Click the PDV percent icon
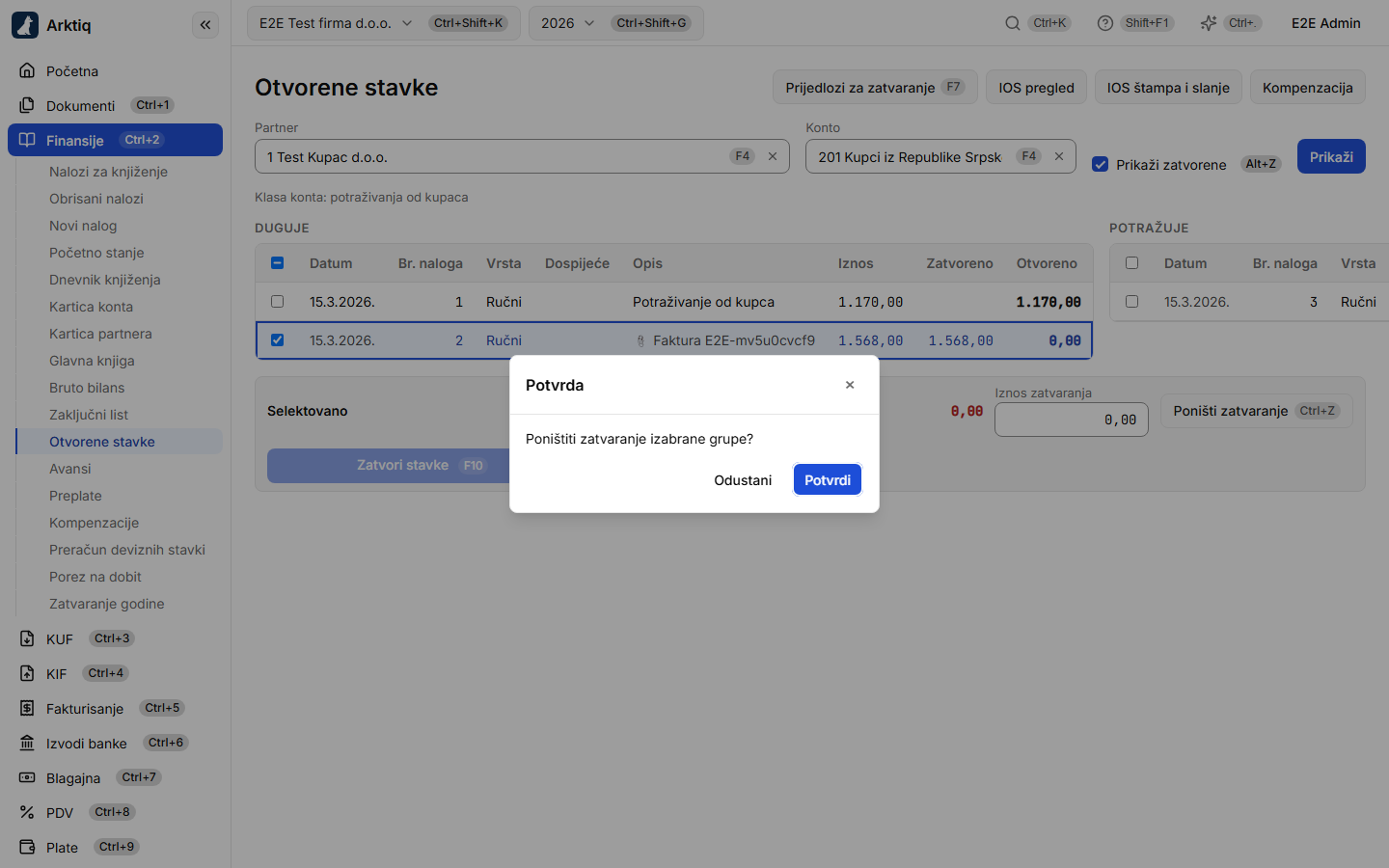This screenshot has width=1389, height=868. pyautogui.click(x=27, y=812)
